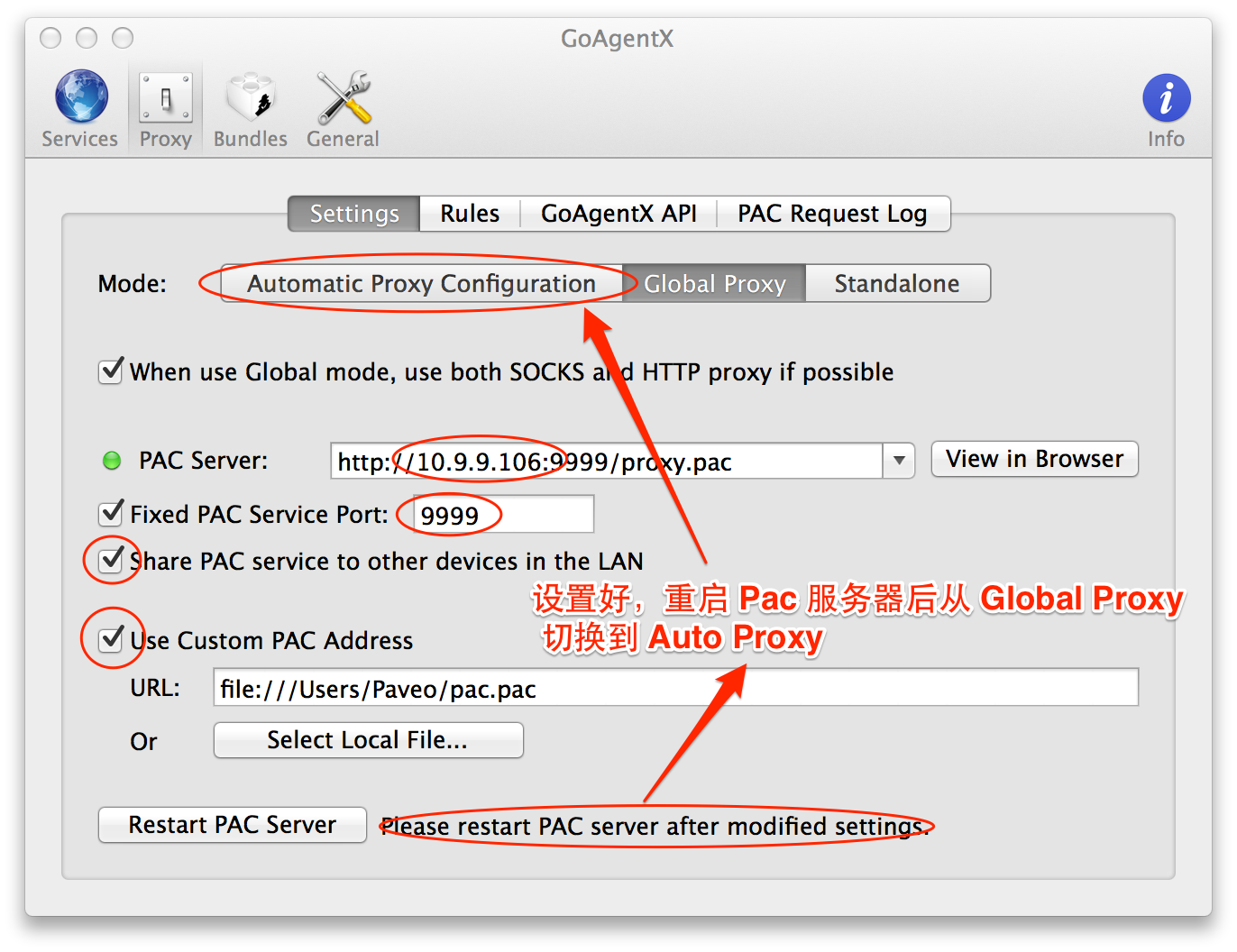The width and height of the screenshot is (1237, 952).
Task: Open the PAC Request Log tab
Action: [832, 214]
